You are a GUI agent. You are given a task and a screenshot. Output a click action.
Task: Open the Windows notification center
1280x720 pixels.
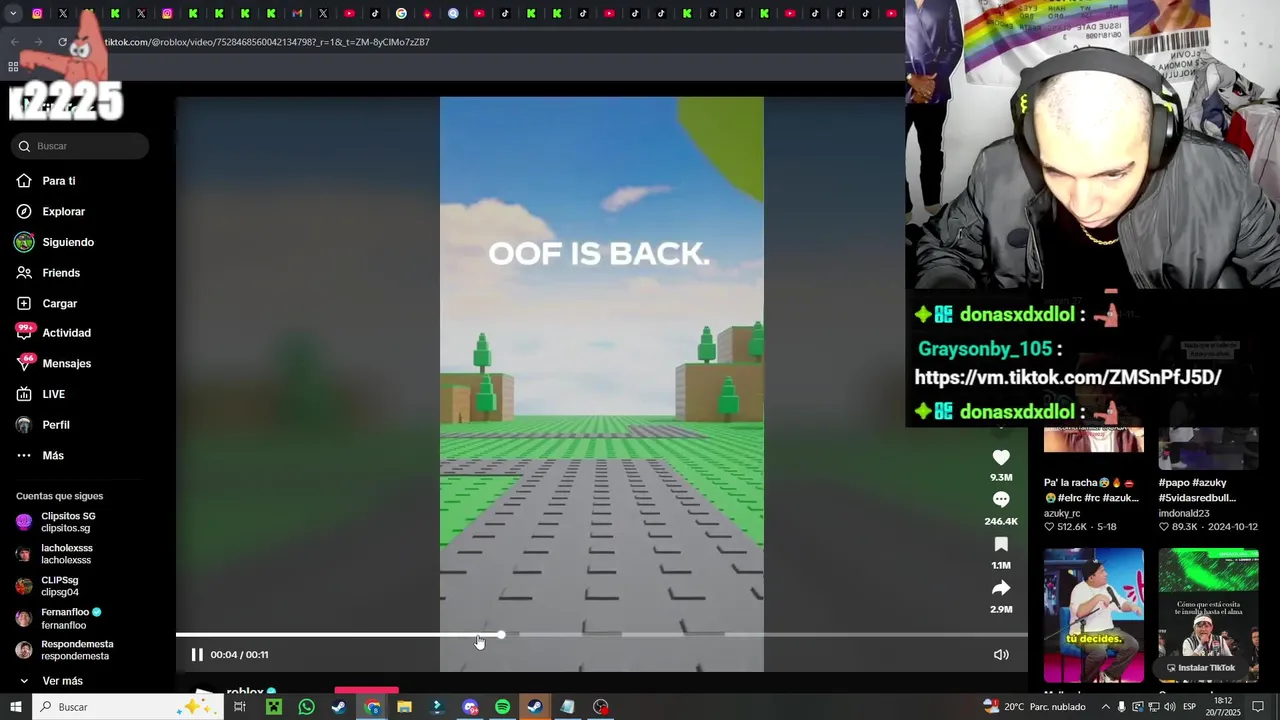point(1258,707)
